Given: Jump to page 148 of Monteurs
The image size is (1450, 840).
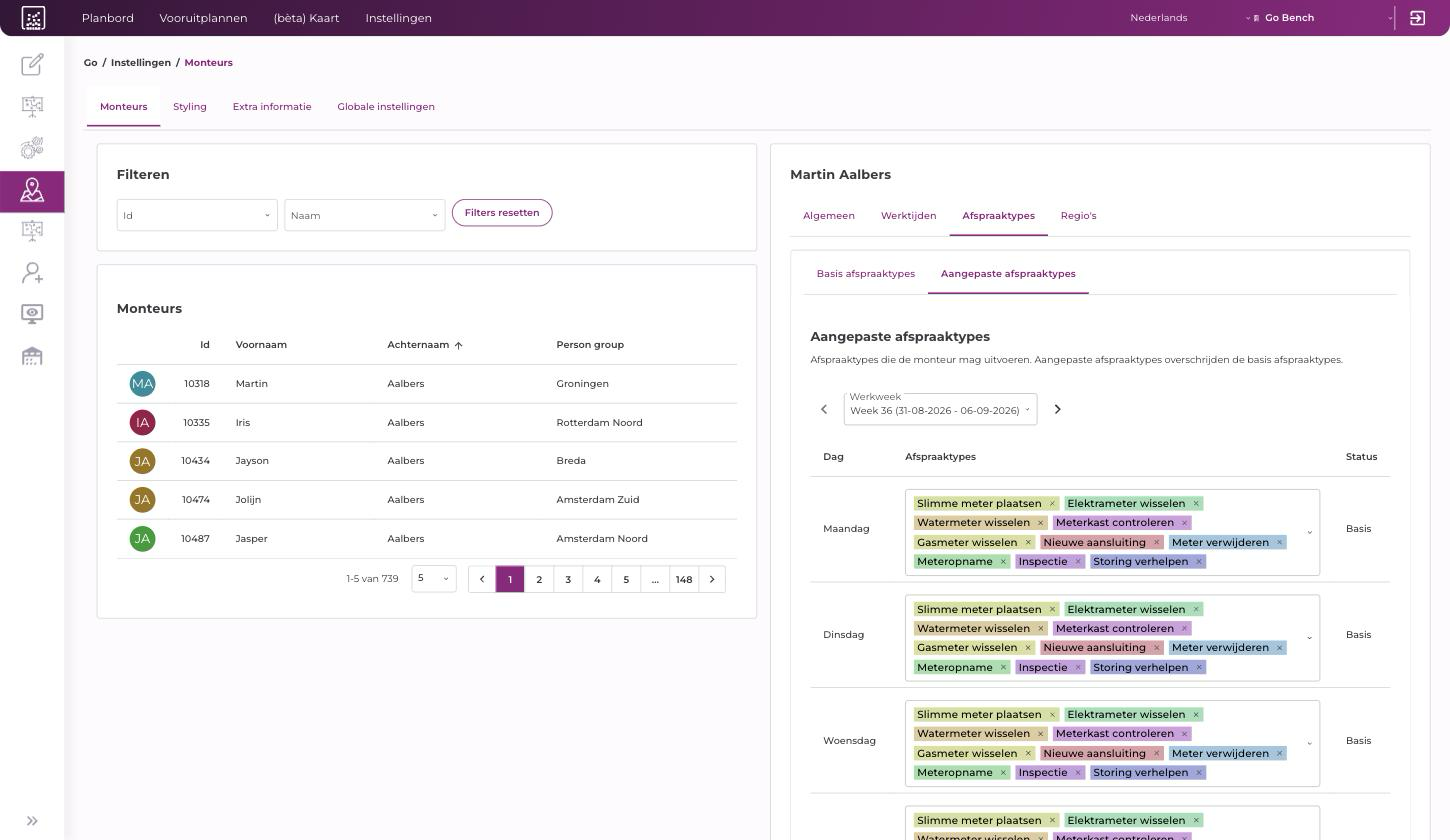Looking at the screenshot, I should coord(684,579).
